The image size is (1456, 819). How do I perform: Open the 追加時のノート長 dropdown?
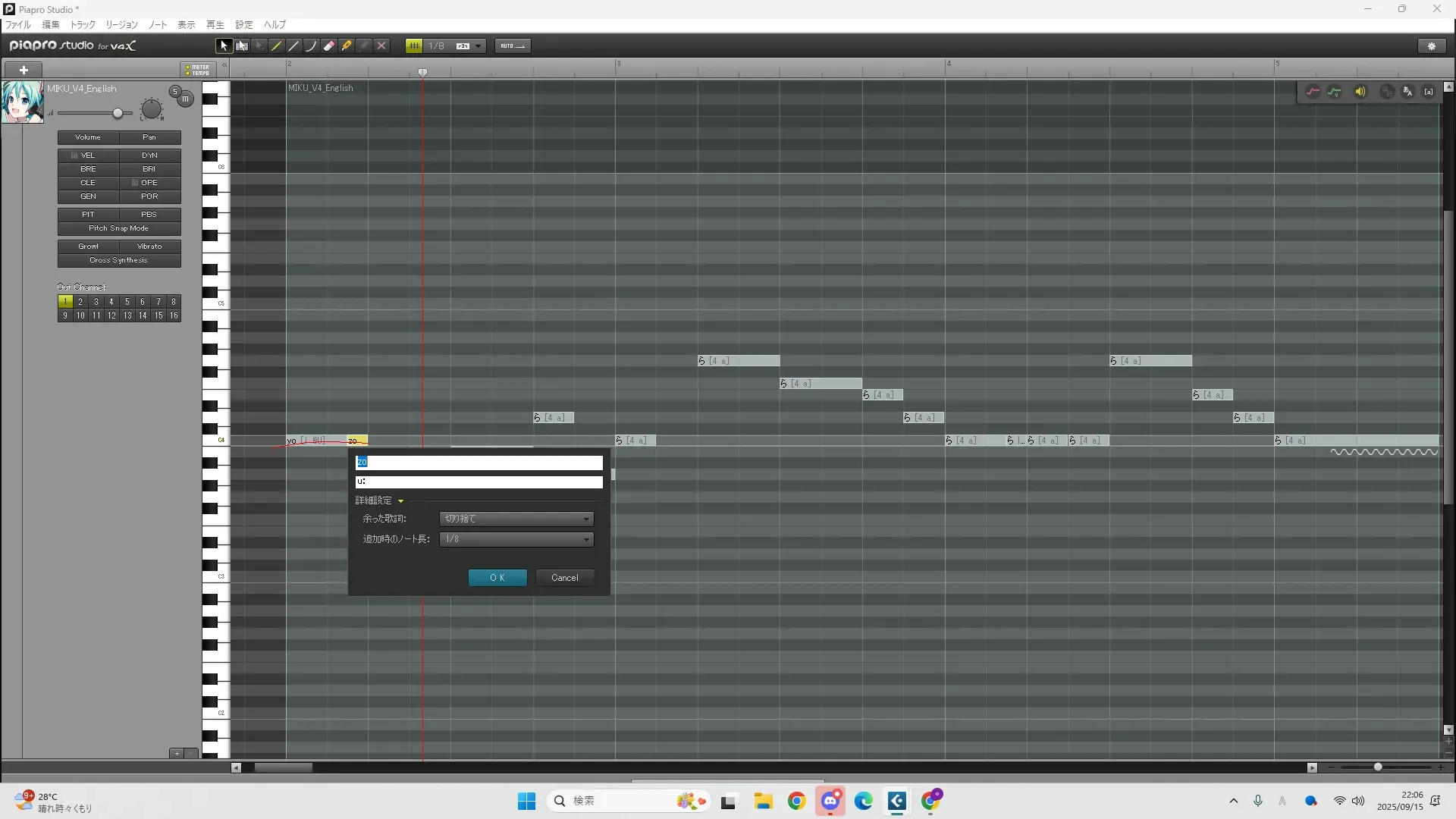pos(516,539)
